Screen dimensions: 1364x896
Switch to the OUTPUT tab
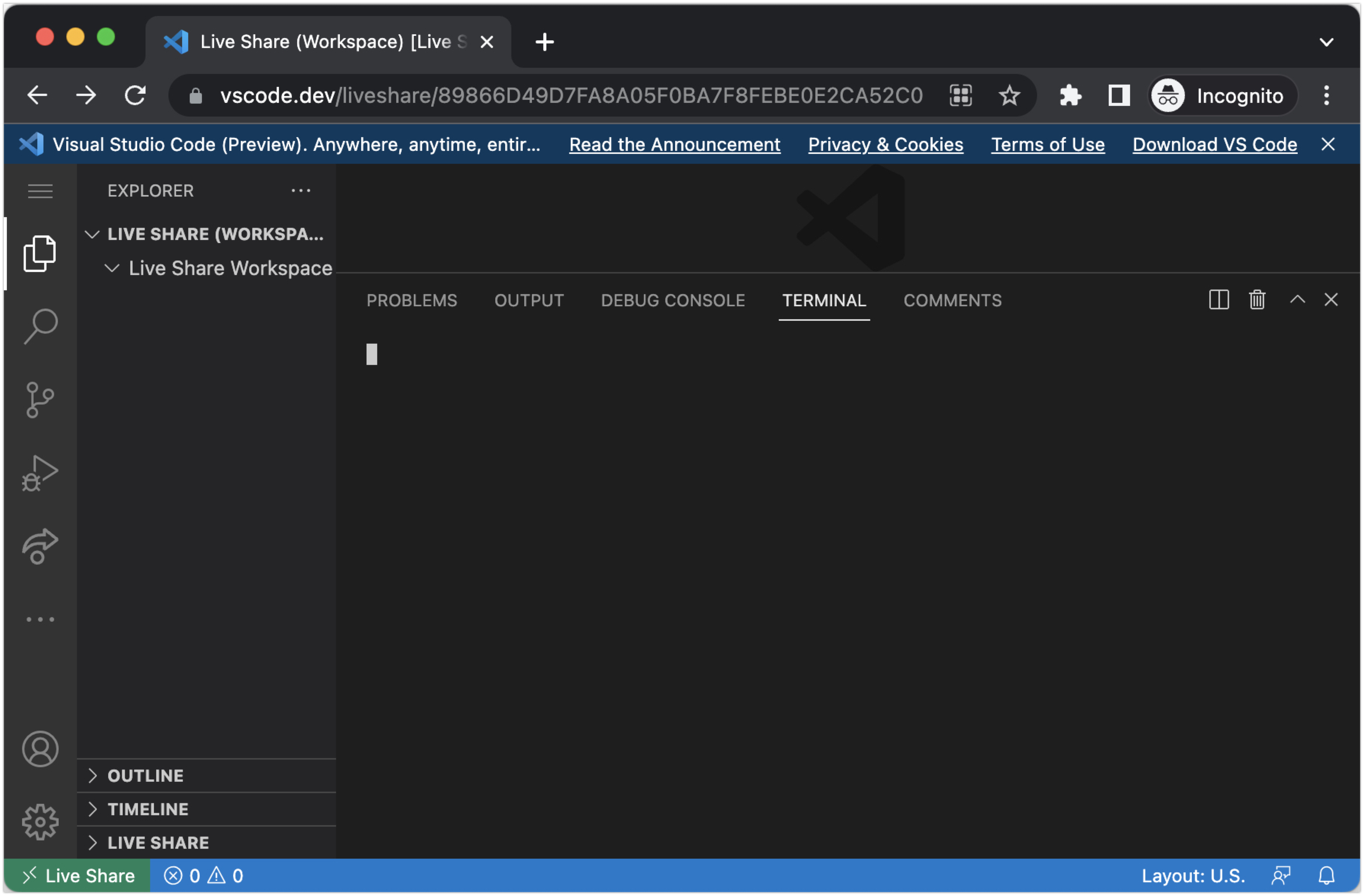click(x=529, y=300)
